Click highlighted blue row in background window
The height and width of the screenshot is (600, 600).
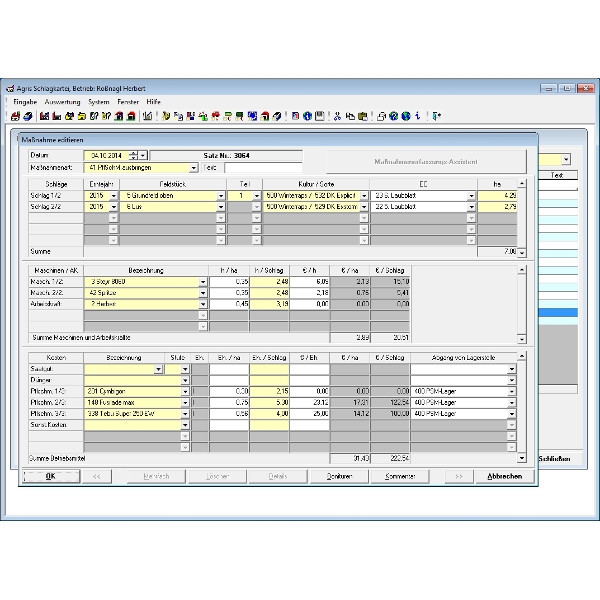558,313
